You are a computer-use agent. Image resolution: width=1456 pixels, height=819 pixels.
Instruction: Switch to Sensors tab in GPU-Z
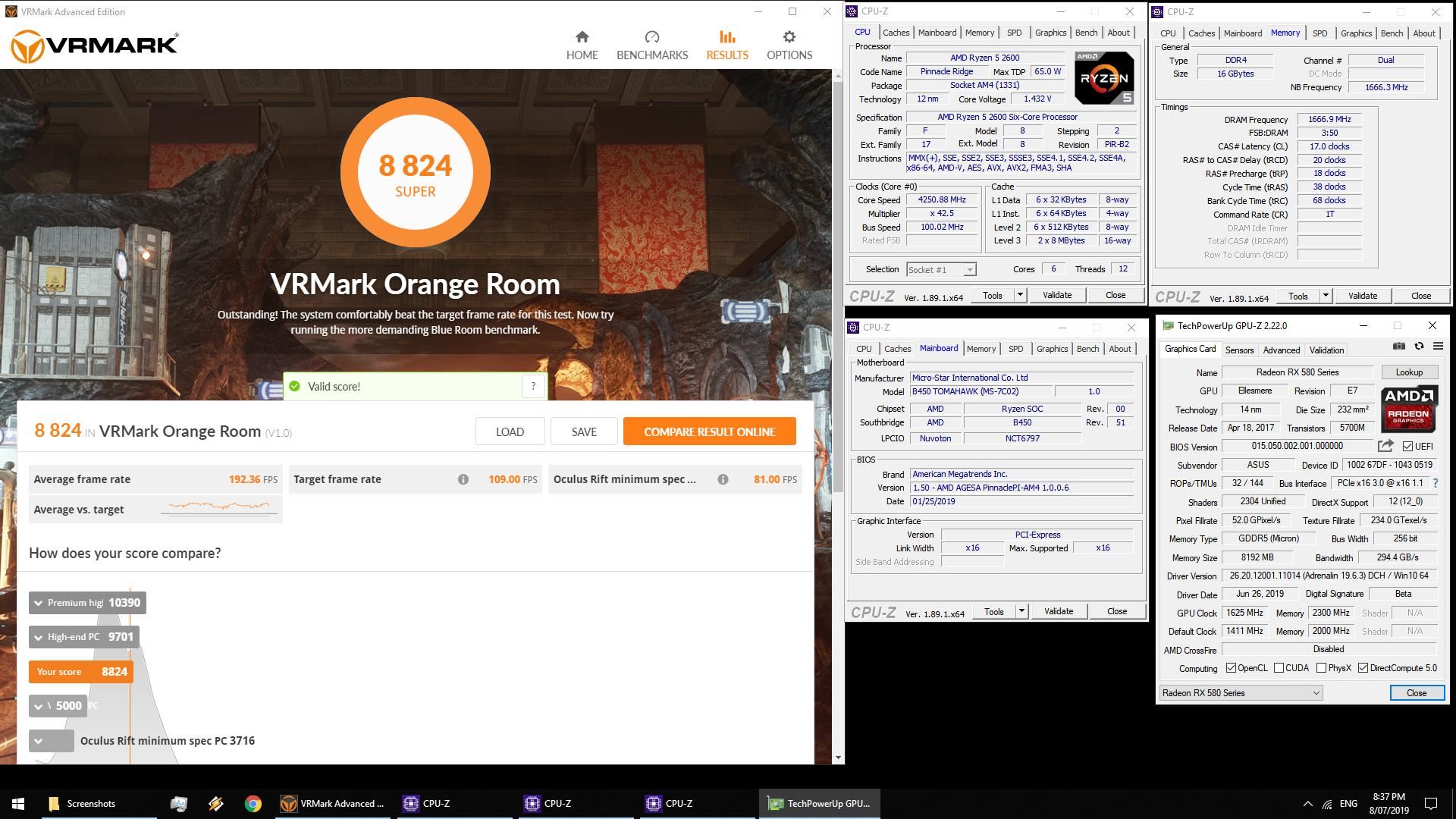pyautogui.click(x=1239, y=350)
